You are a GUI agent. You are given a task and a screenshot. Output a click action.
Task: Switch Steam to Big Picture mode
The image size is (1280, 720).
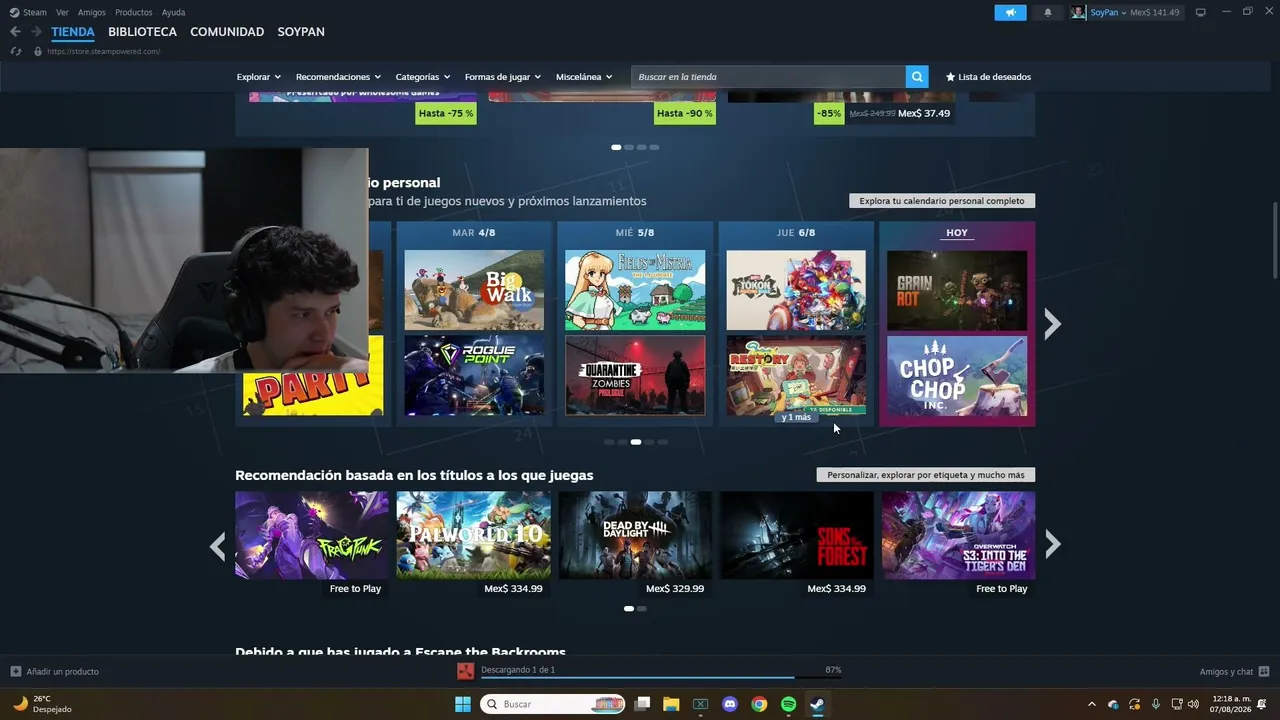(x=1201, y=12)
